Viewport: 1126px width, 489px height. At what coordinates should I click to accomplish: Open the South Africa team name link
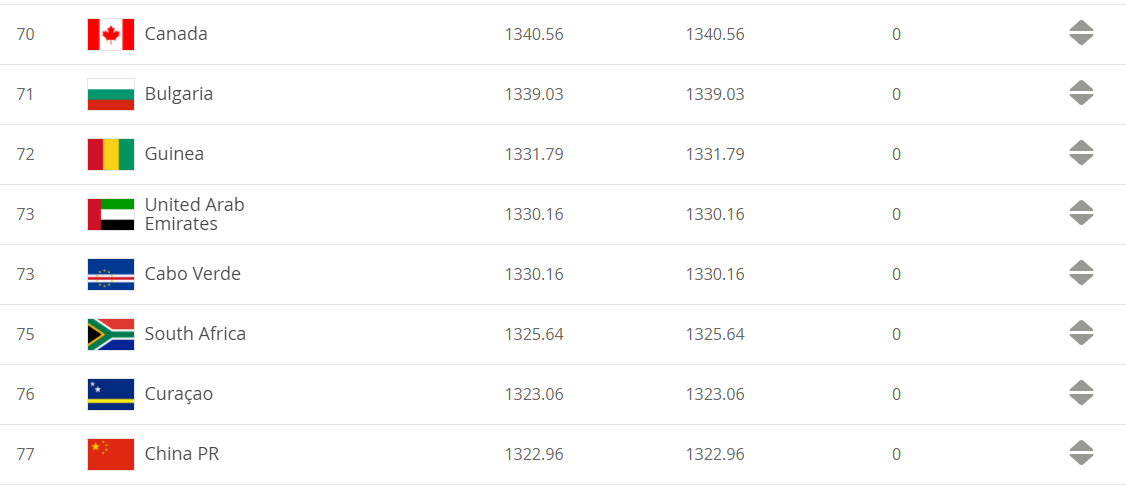(195, 334)
